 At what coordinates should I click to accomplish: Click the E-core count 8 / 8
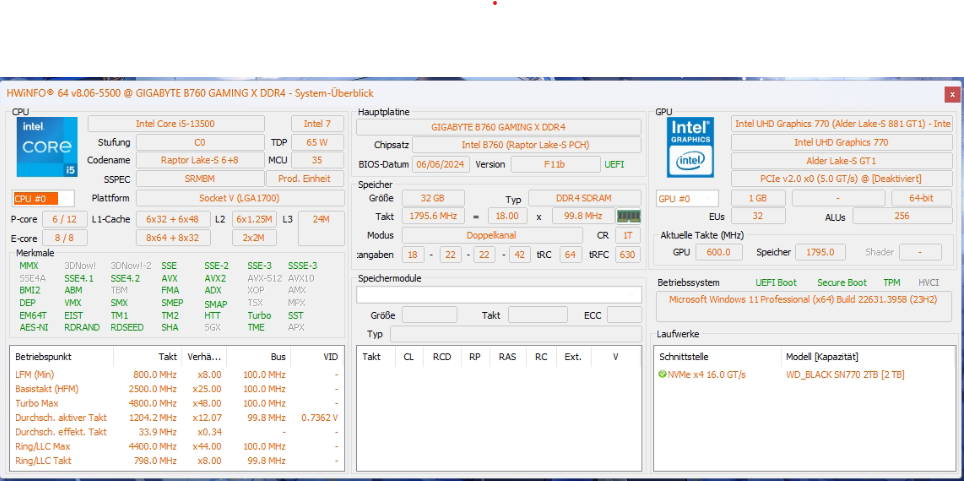(65, 238)
